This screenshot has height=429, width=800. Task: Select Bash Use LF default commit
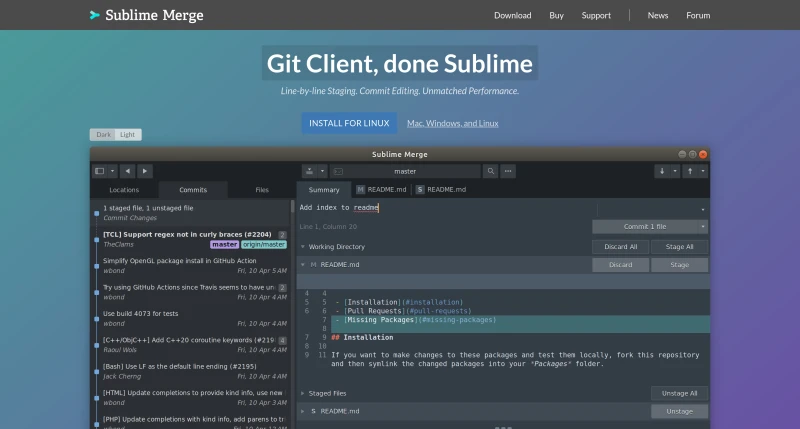[191, 371]
